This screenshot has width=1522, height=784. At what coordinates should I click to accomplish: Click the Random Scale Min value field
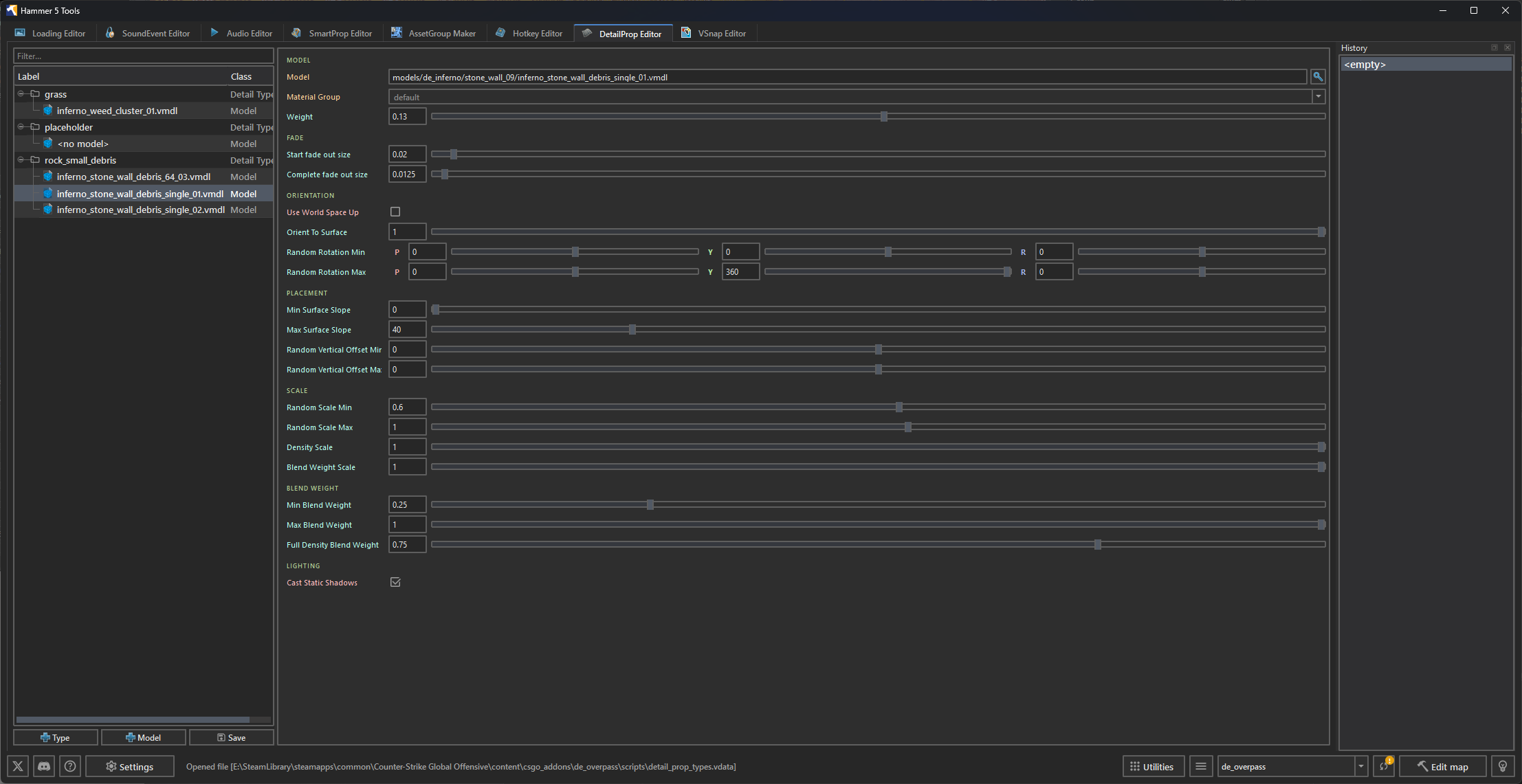[408, 407]
